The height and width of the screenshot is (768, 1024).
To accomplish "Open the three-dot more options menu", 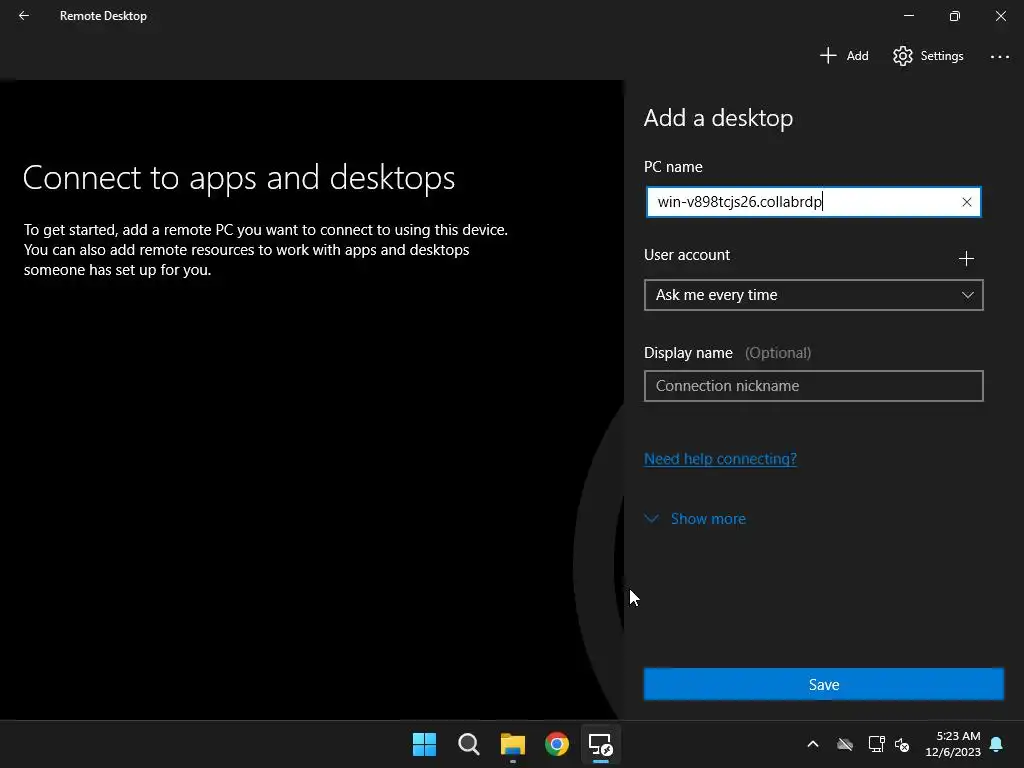I will (999, 57).
